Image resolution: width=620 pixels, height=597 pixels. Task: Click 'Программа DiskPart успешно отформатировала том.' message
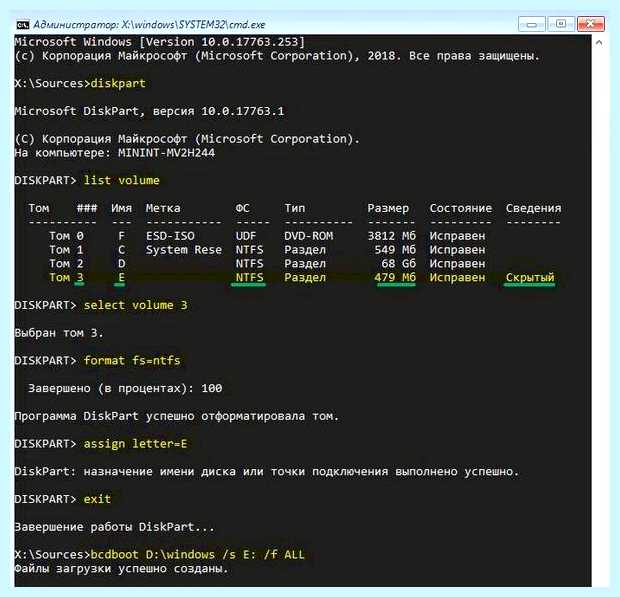point(177,416)
